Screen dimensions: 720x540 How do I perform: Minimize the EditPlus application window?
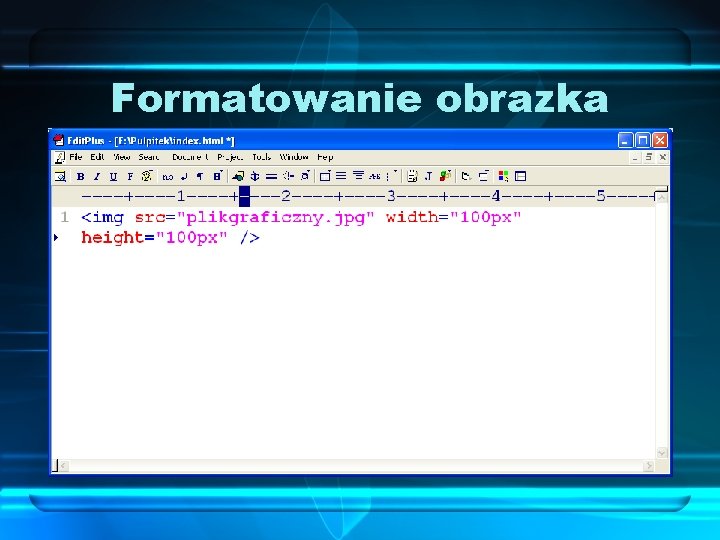click(x=625, y=140)
